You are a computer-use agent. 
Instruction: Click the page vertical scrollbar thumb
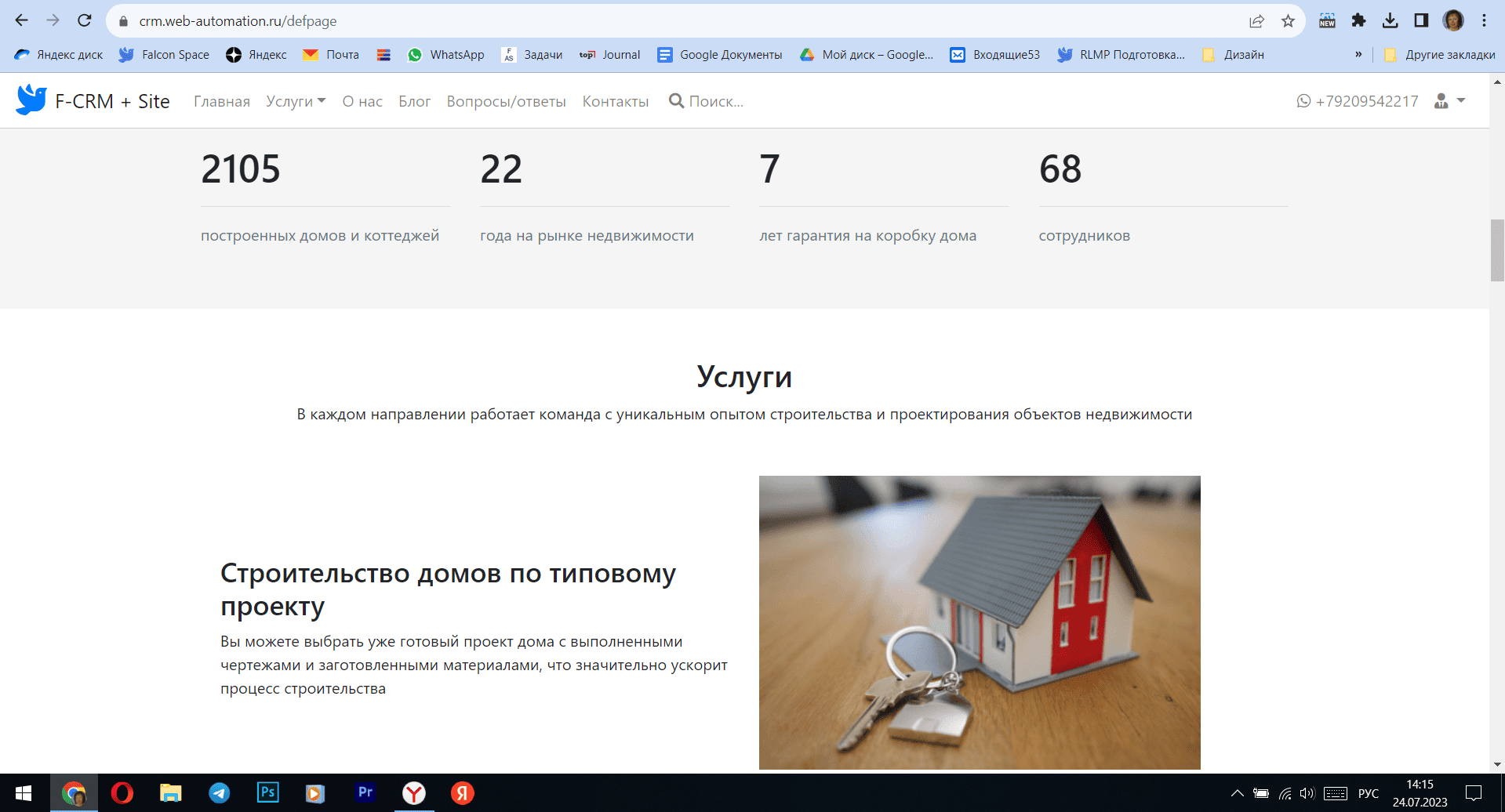click(x=1497, y=251)
